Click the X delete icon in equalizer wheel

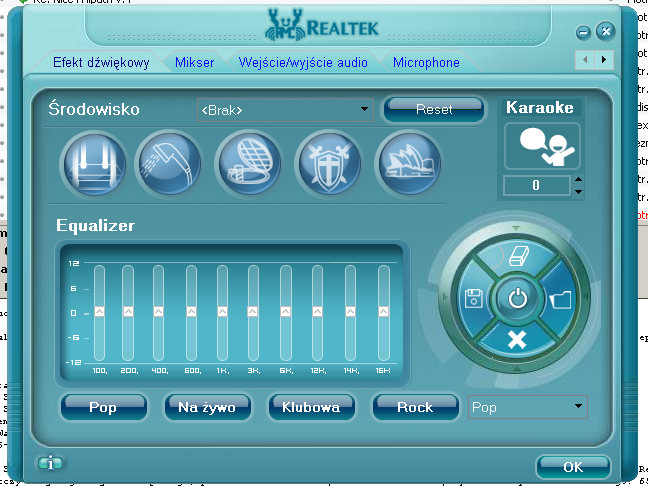pyautogui.click(x=516, y=340)
